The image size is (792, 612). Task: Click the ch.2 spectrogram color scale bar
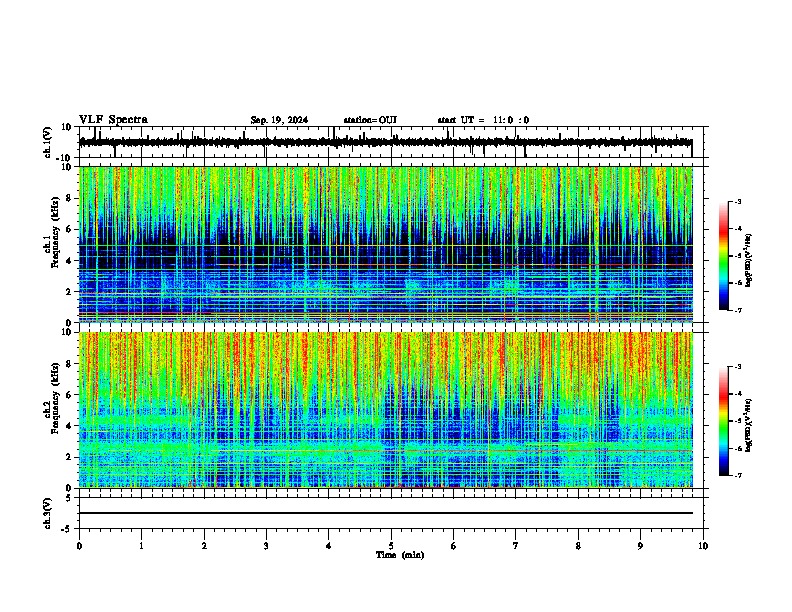(724, 421)
